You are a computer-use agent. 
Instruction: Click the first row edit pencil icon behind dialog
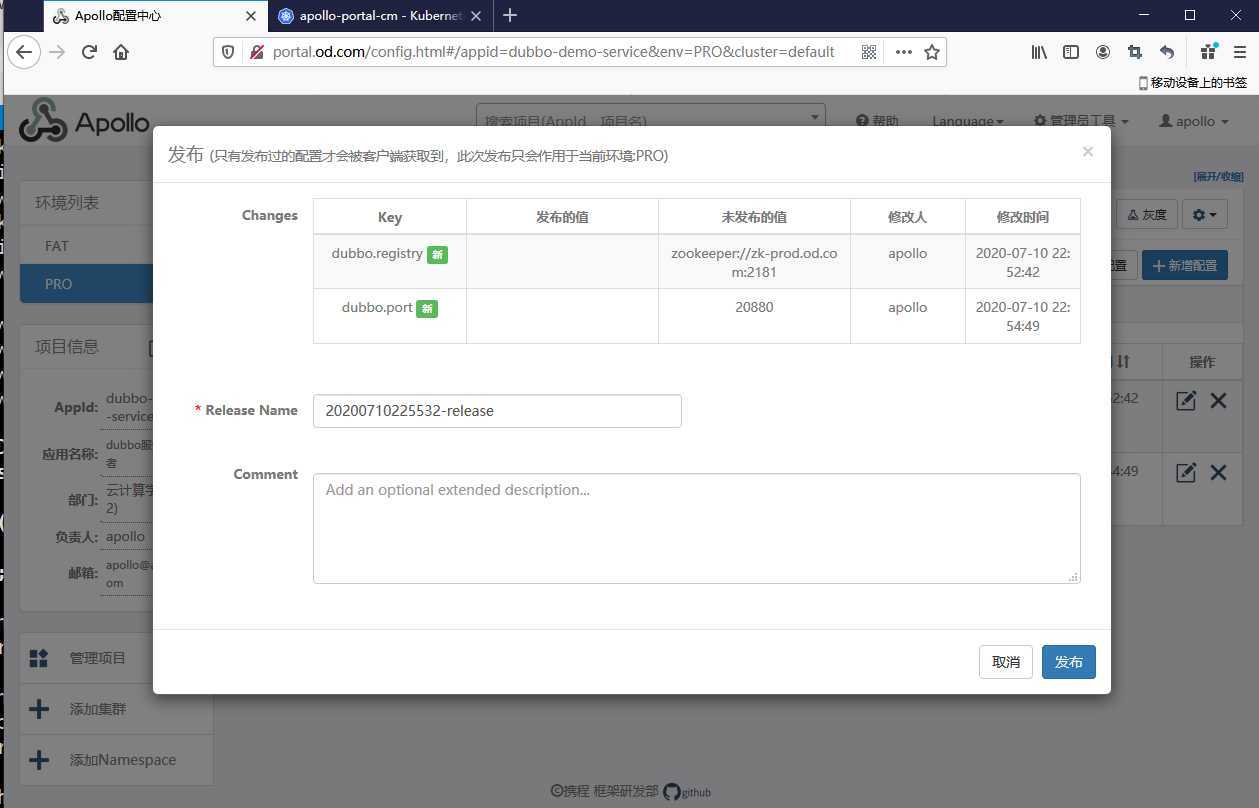click(x=1186, y=400)
